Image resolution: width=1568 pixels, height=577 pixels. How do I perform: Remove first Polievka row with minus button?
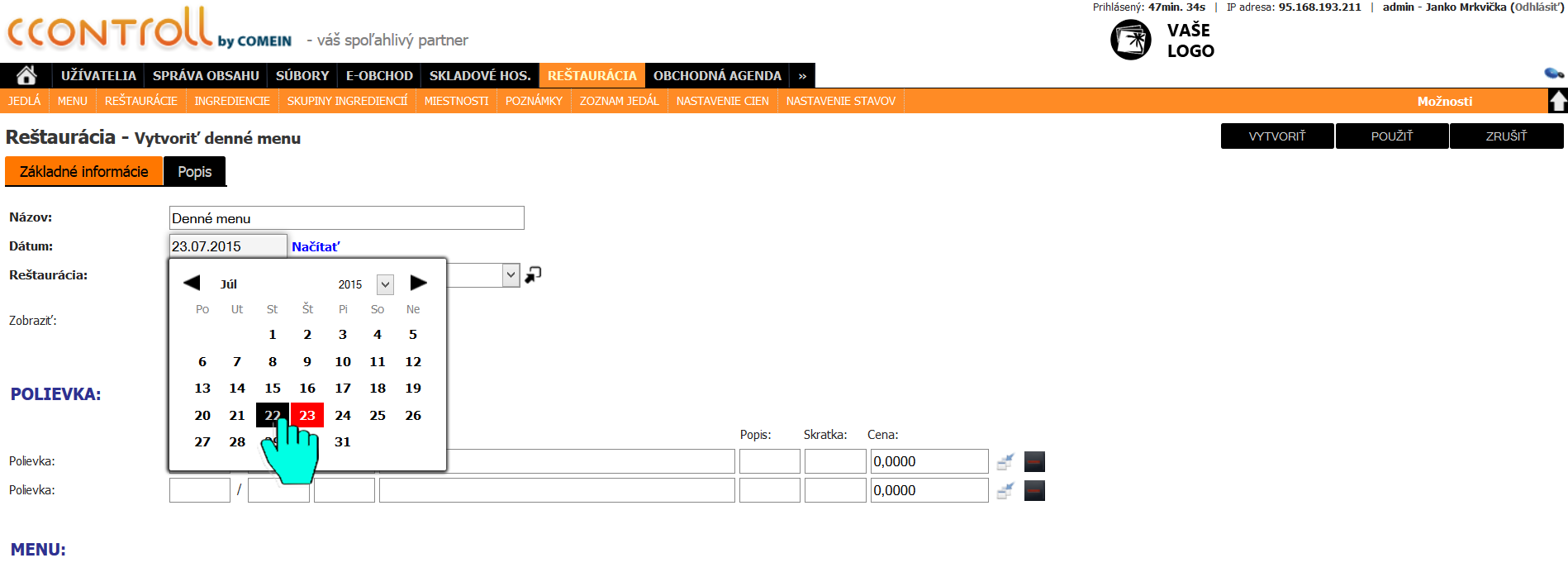1034,461
